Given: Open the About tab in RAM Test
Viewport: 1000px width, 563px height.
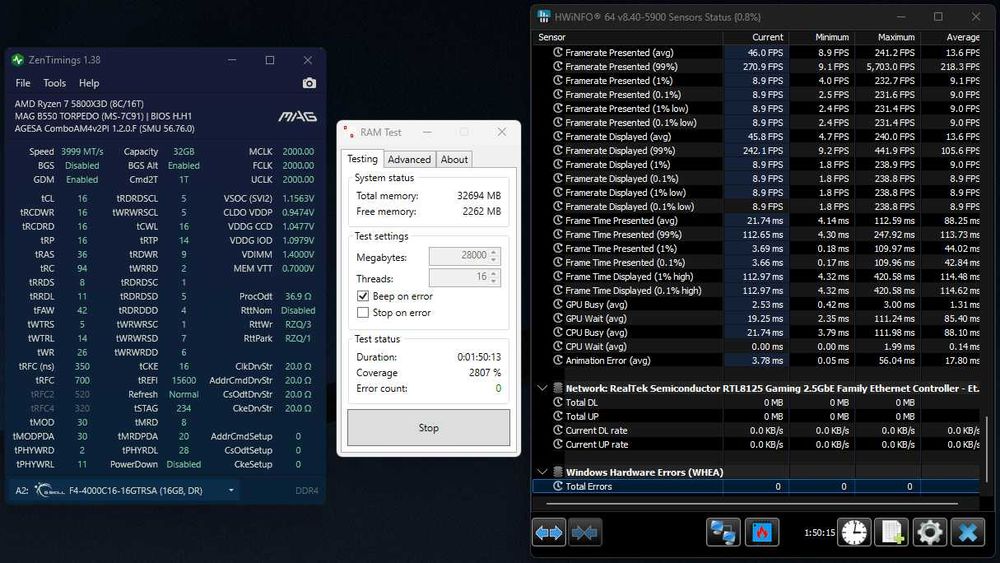Looking at the screenshot, I should click(454, 159).
